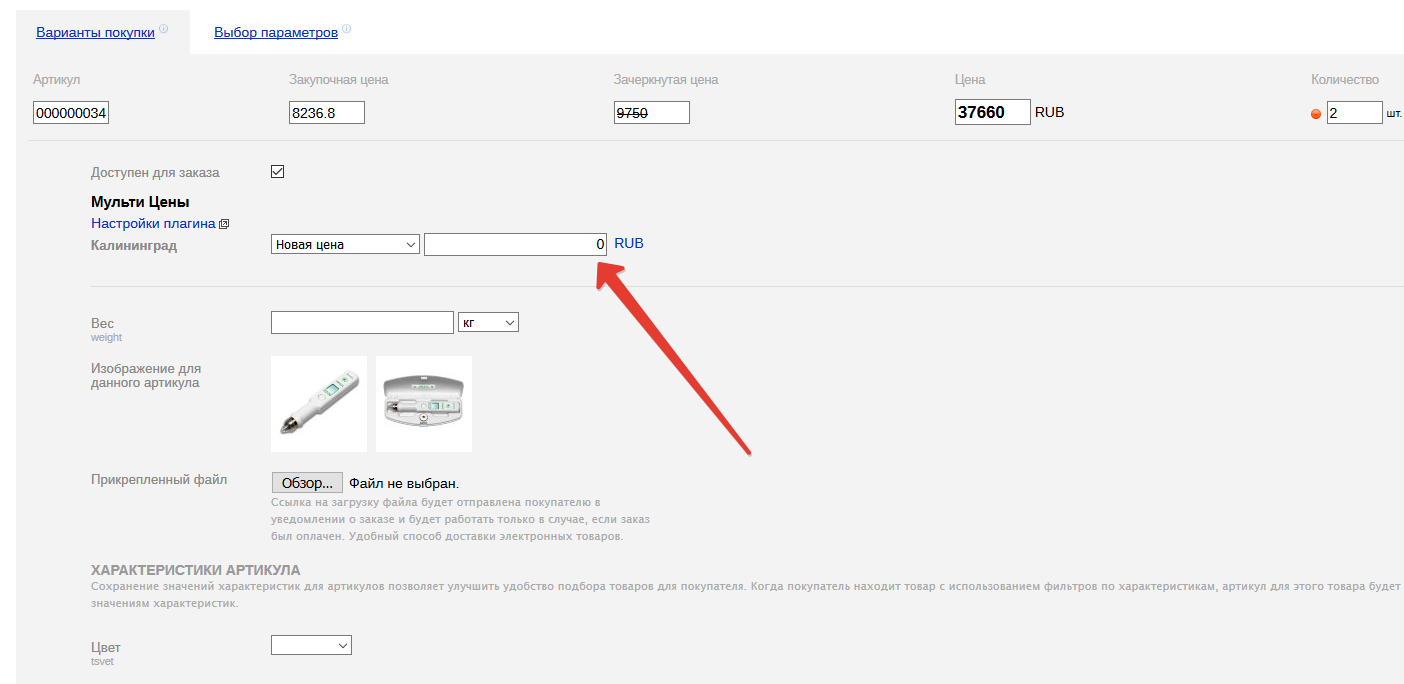Click the info icon beside Варианты покупки

pyautogui.click(x=163, y=29)
